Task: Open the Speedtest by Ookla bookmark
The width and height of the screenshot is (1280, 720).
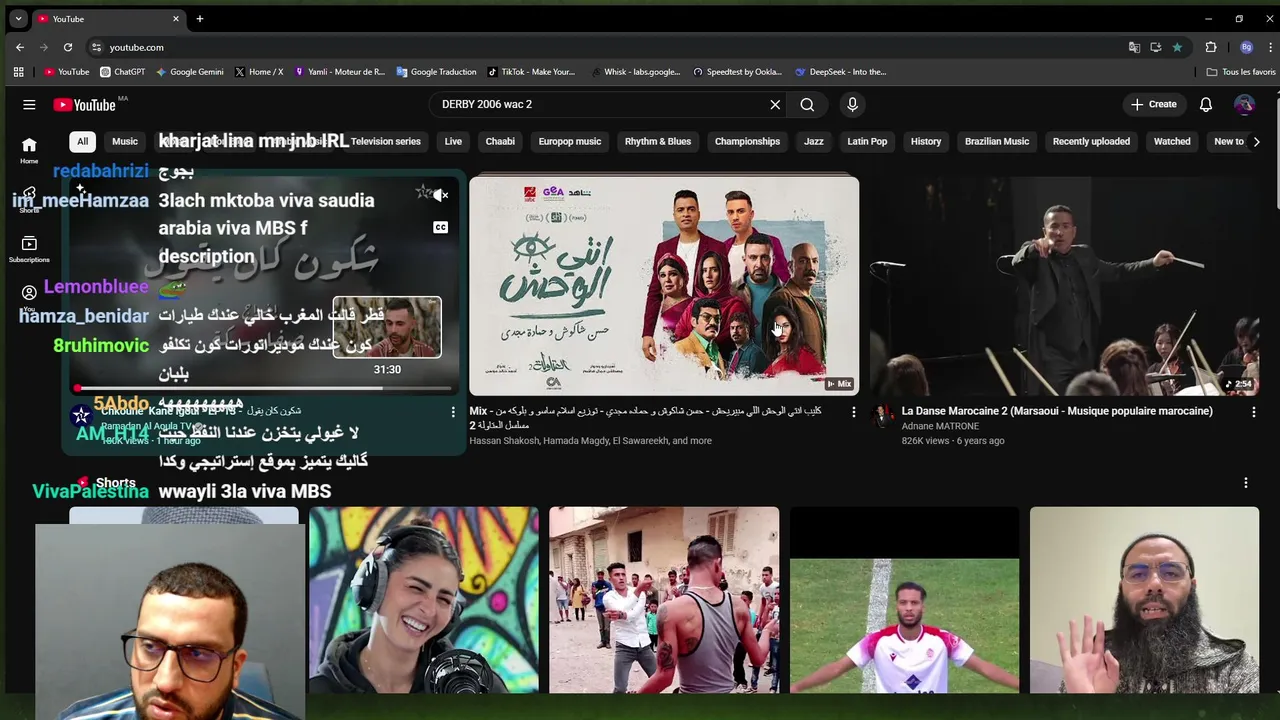Action: [737, 72]
